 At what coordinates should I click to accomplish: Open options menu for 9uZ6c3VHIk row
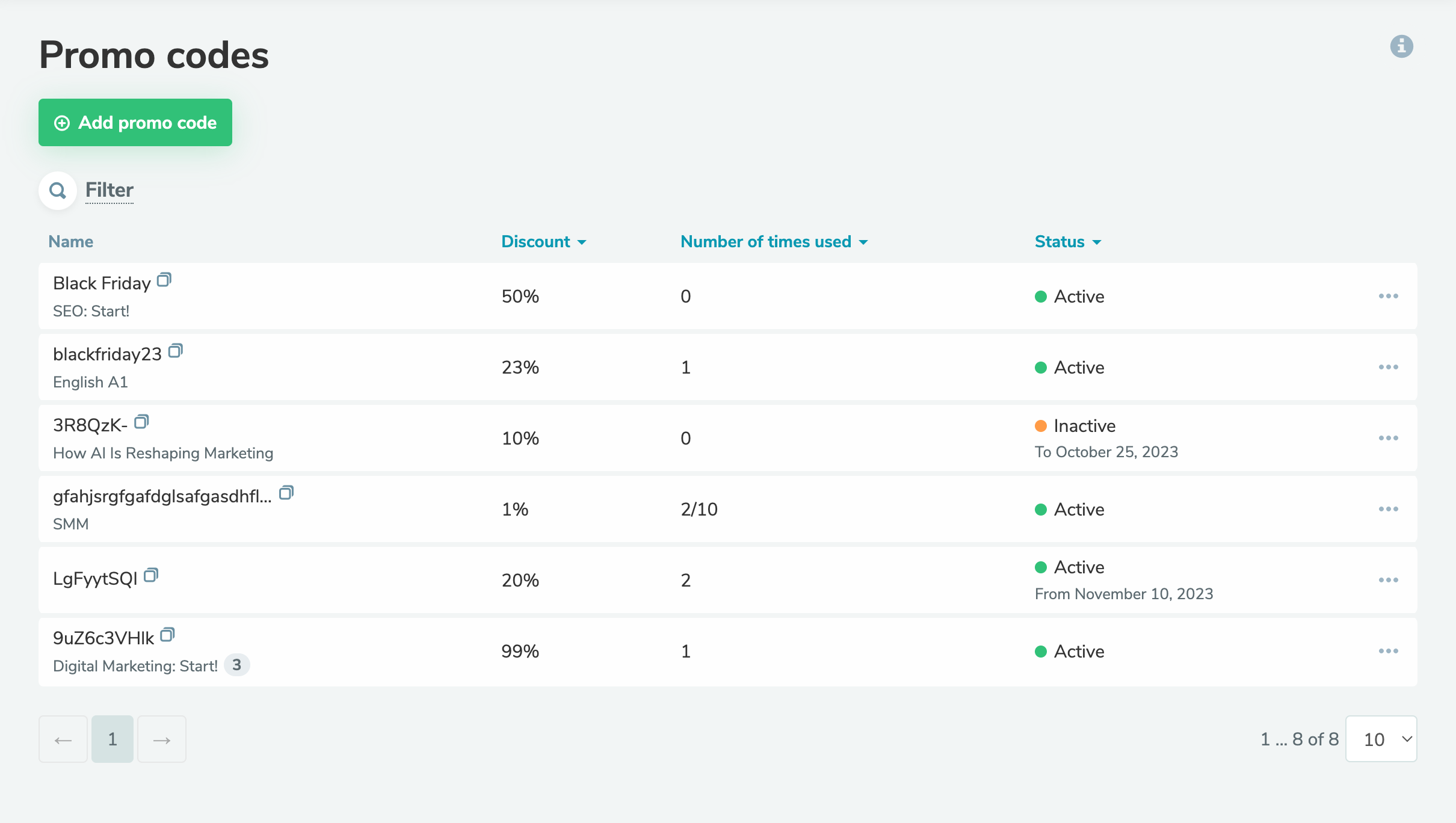click(x=1388, y=651)
